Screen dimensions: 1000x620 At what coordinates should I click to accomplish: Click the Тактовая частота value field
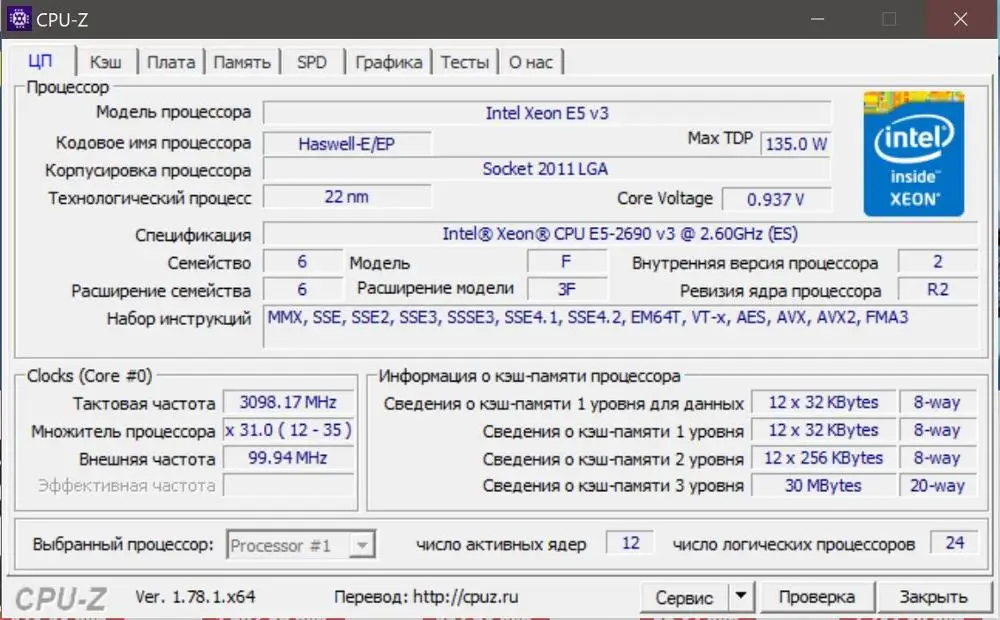pyautogui.click(x=288, y=403)
